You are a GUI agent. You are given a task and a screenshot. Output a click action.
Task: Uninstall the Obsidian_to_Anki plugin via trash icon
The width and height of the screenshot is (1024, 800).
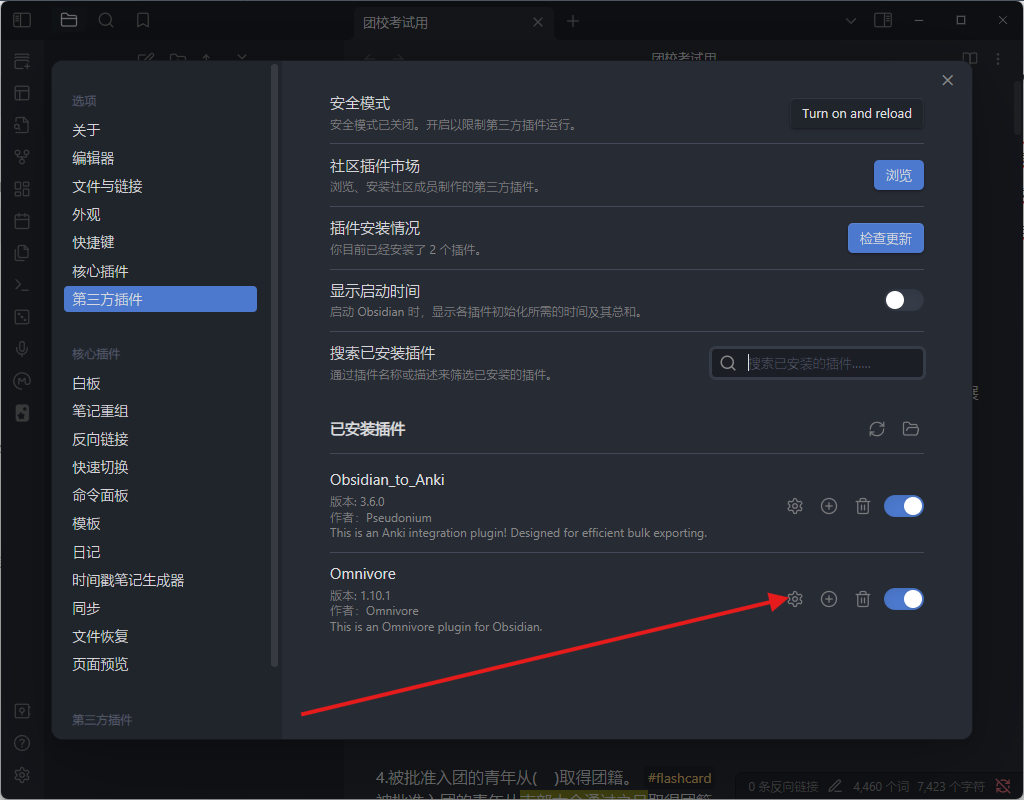point(863,506)
